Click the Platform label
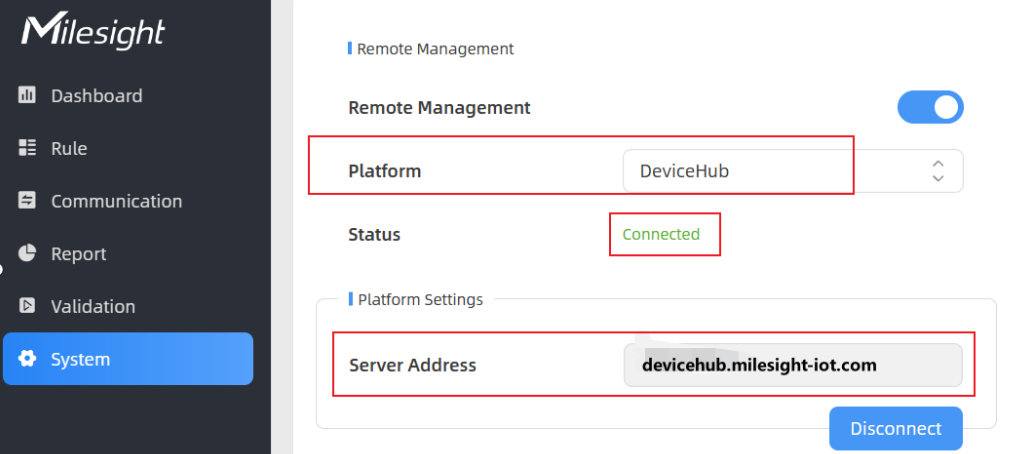This screenshot has height=454, width=1009. click(385, 171)
